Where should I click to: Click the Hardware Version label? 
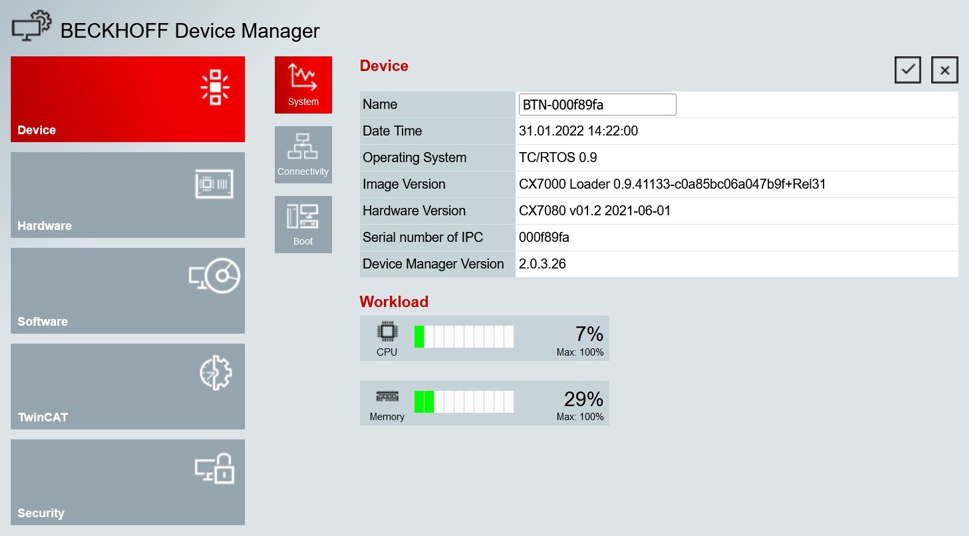(414, 211)
